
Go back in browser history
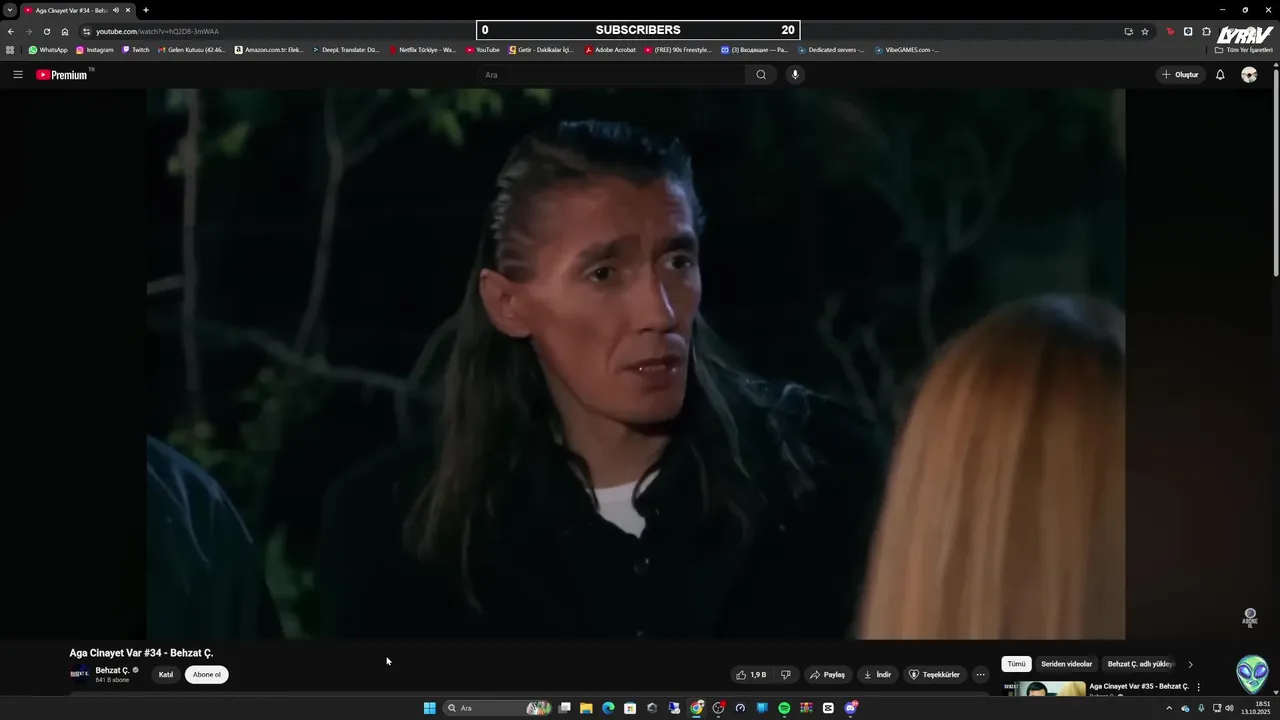click(11, 31)
